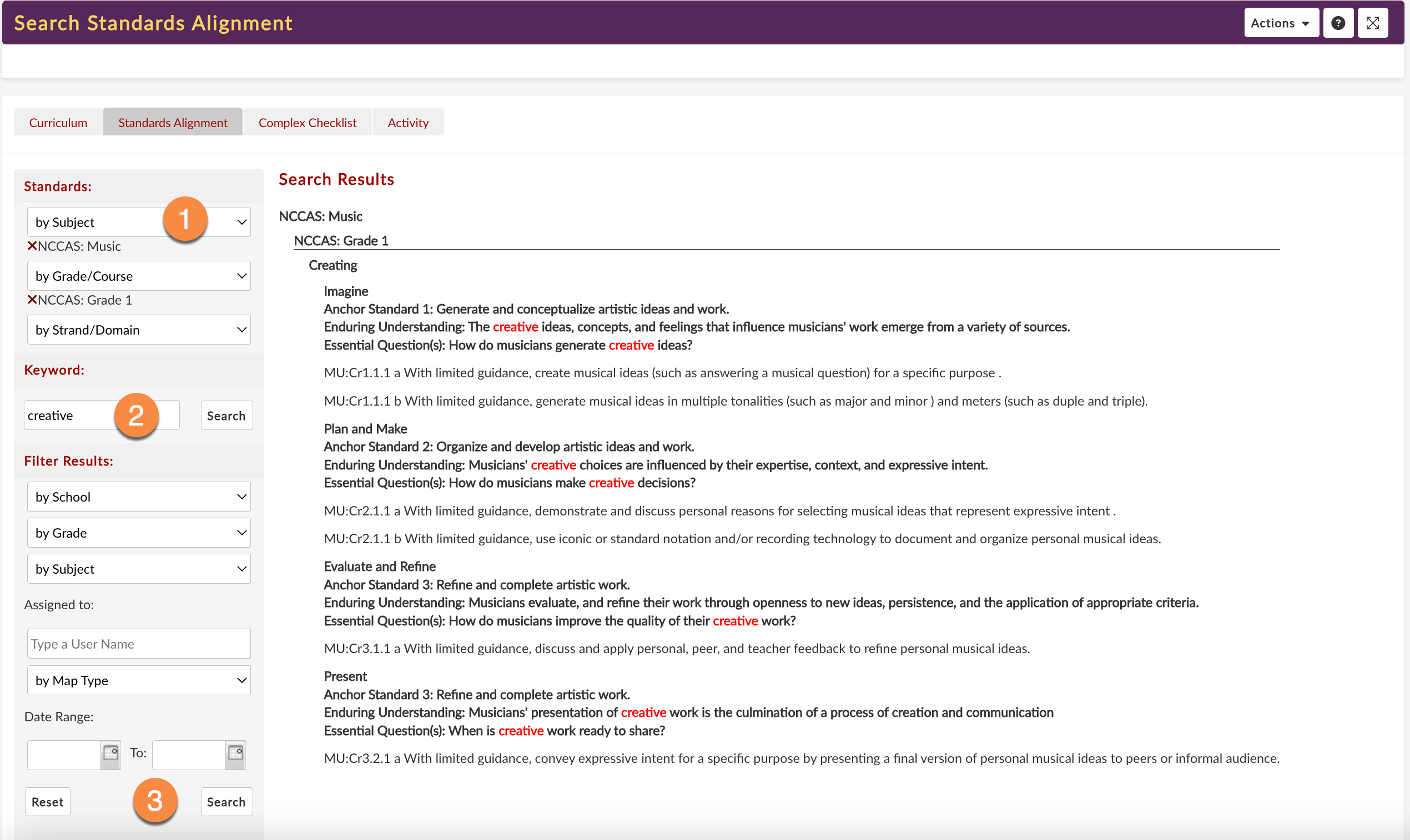Viewport: 1410px width, 840px height.
Task: Open the start date calendar picker
Action: (x=110, y=753)
